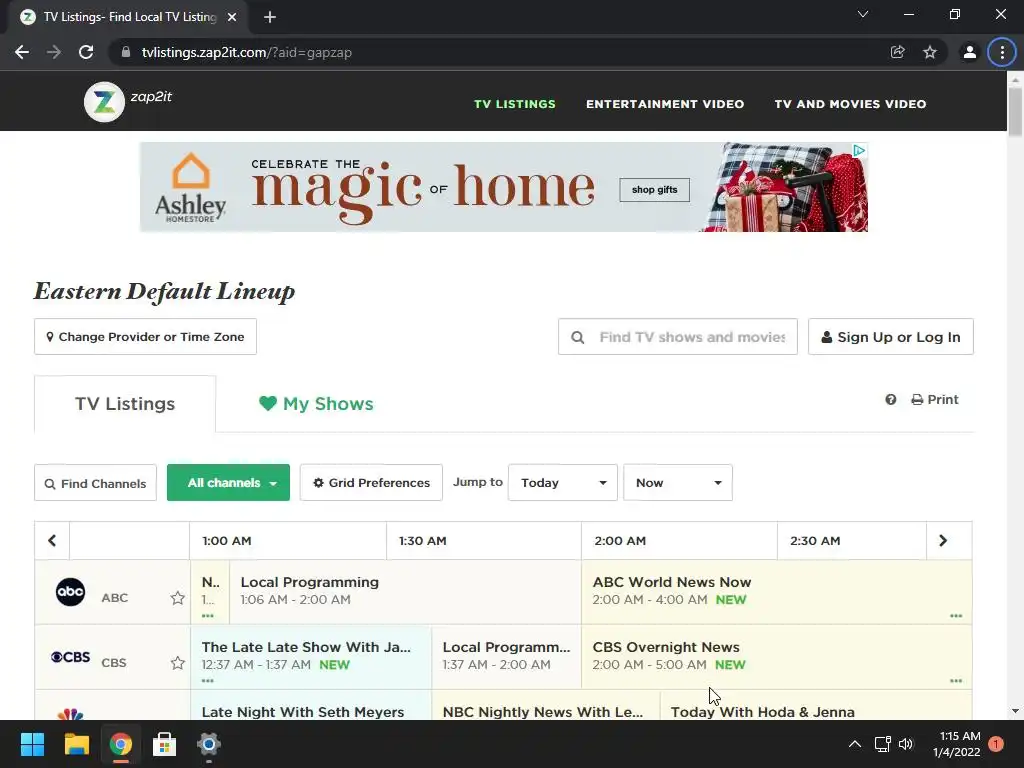Open network display icon in system tray
Screen dimensions: 1024x768
point(882,744)
